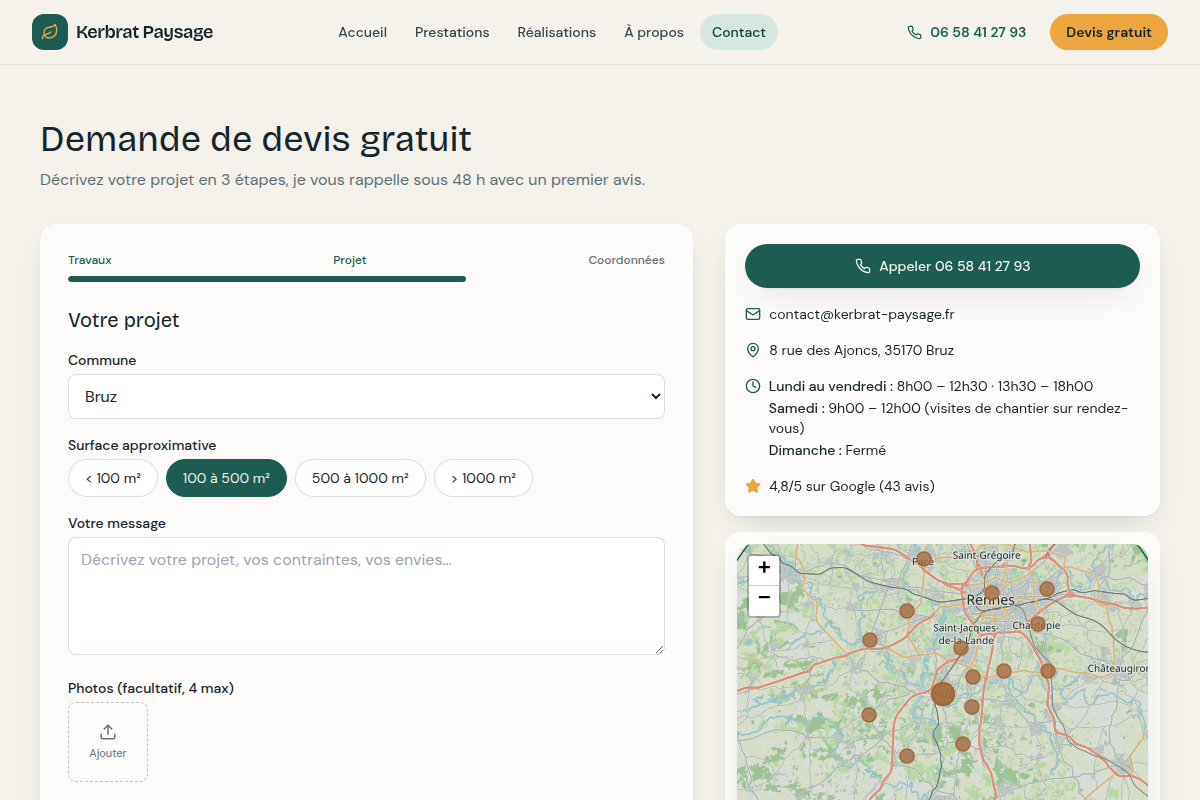Click the Kerbrat Paysage brand name
The width and height of the screenshot is (1200, 800).
click(x=144, y=32)
